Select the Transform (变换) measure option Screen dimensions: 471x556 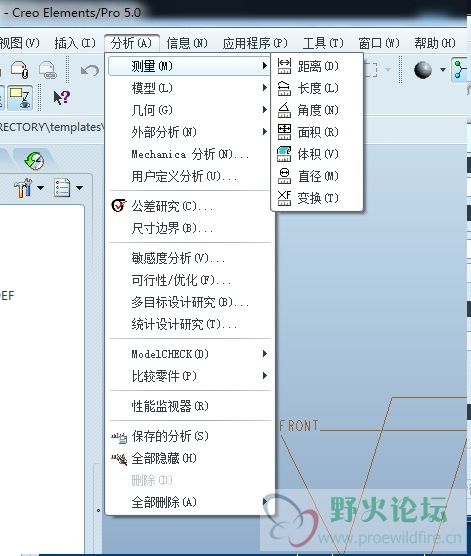317,198
